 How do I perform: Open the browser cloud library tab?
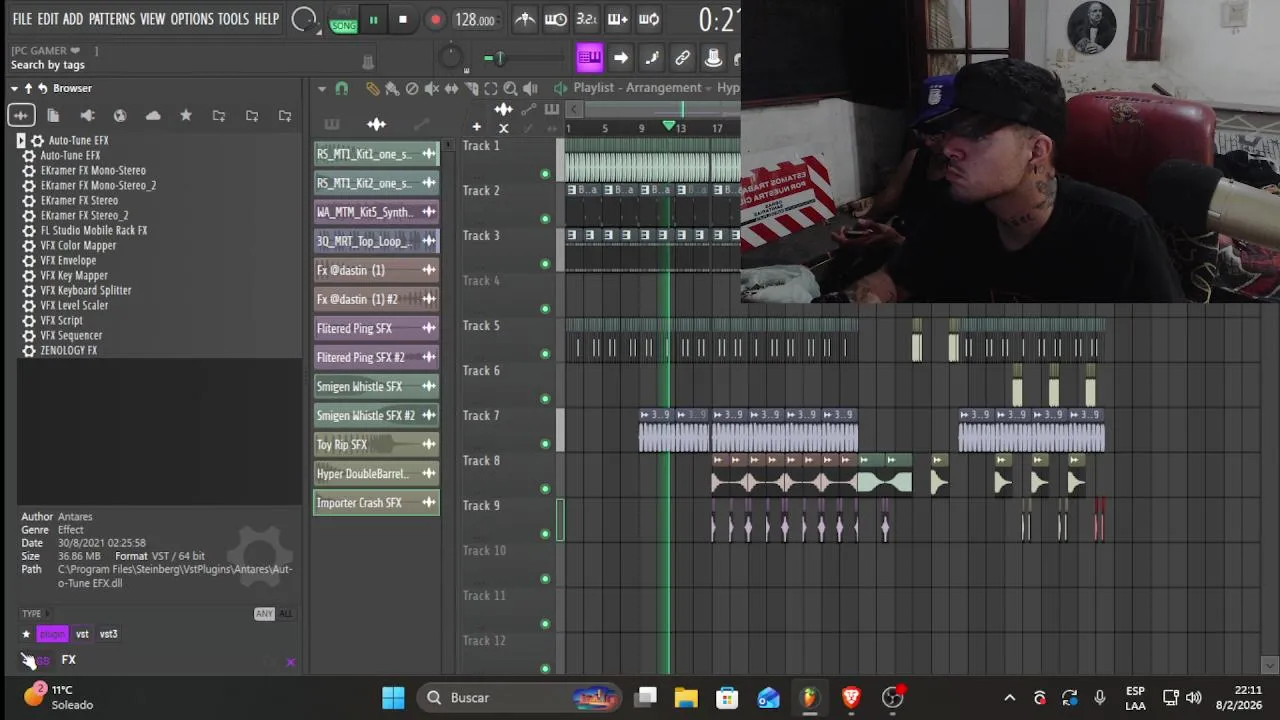(153, 116)
